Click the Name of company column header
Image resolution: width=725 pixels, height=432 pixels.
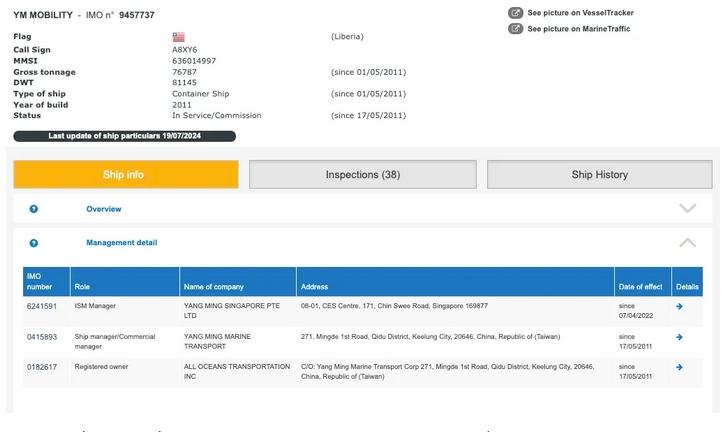238,281
